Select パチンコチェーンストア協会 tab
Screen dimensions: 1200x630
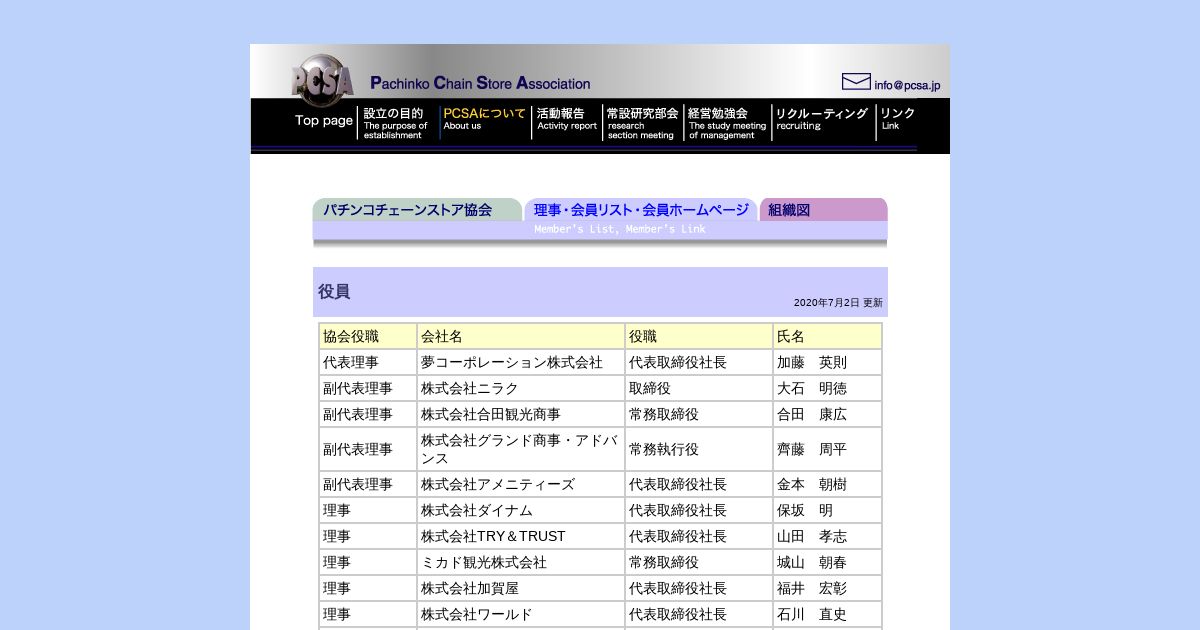pos(417,210)
